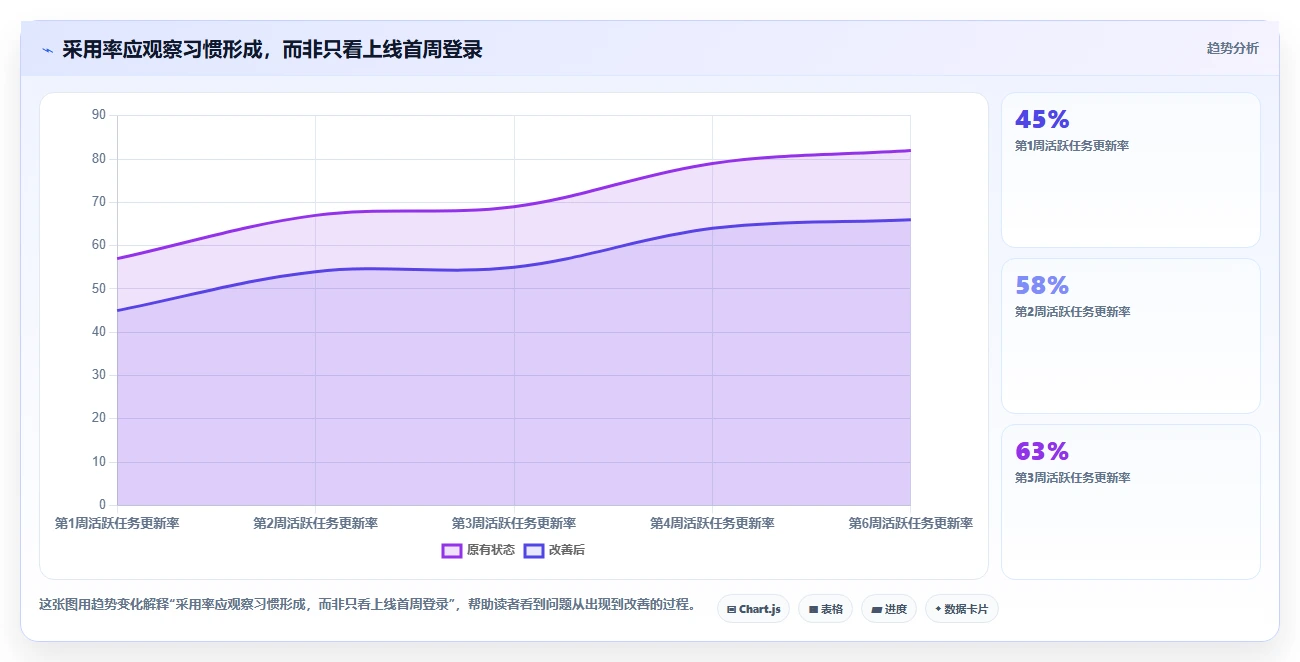The width and height of the screenshot is (1300, 662).
Task: Click the trend icon beside the title
Action: coord(47,50)
